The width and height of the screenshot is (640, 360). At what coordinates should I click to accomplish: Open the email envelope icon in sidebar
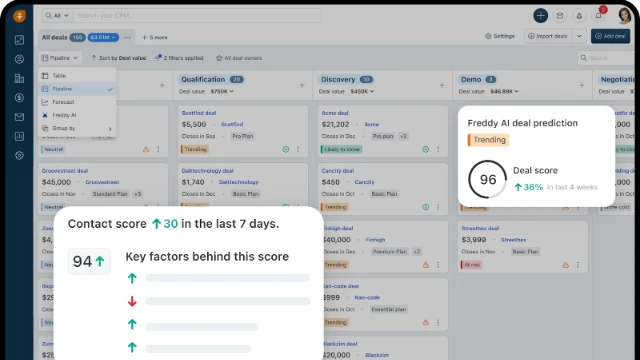[19, 117]
